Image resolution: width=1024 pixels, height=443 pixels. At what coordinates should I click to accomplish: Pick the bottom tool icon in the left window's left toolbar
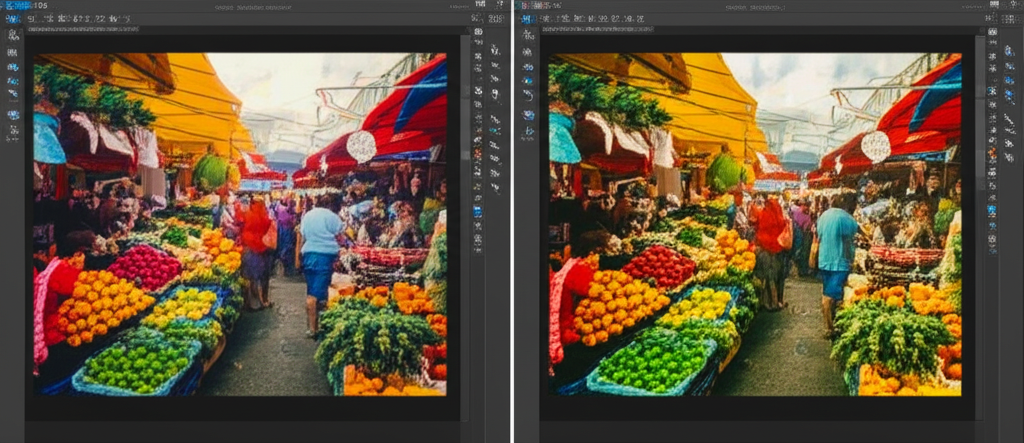click(x=13, y=130)
